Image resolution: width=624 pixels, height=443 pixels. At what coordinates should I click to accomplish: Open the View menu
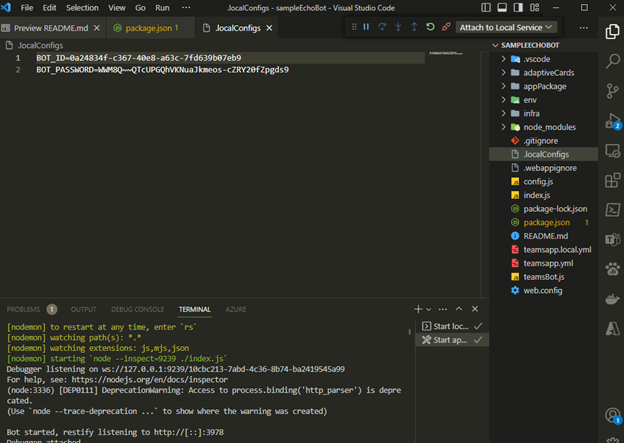[x=117, y=8]
